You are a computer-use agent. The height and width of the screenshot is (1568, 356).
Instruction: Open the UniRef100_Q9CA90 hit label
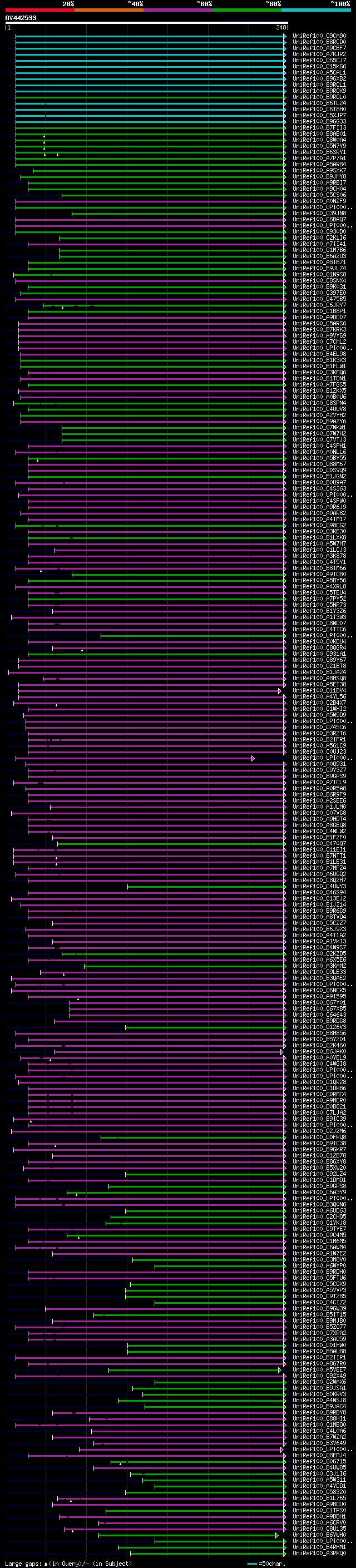coord(319,36)
